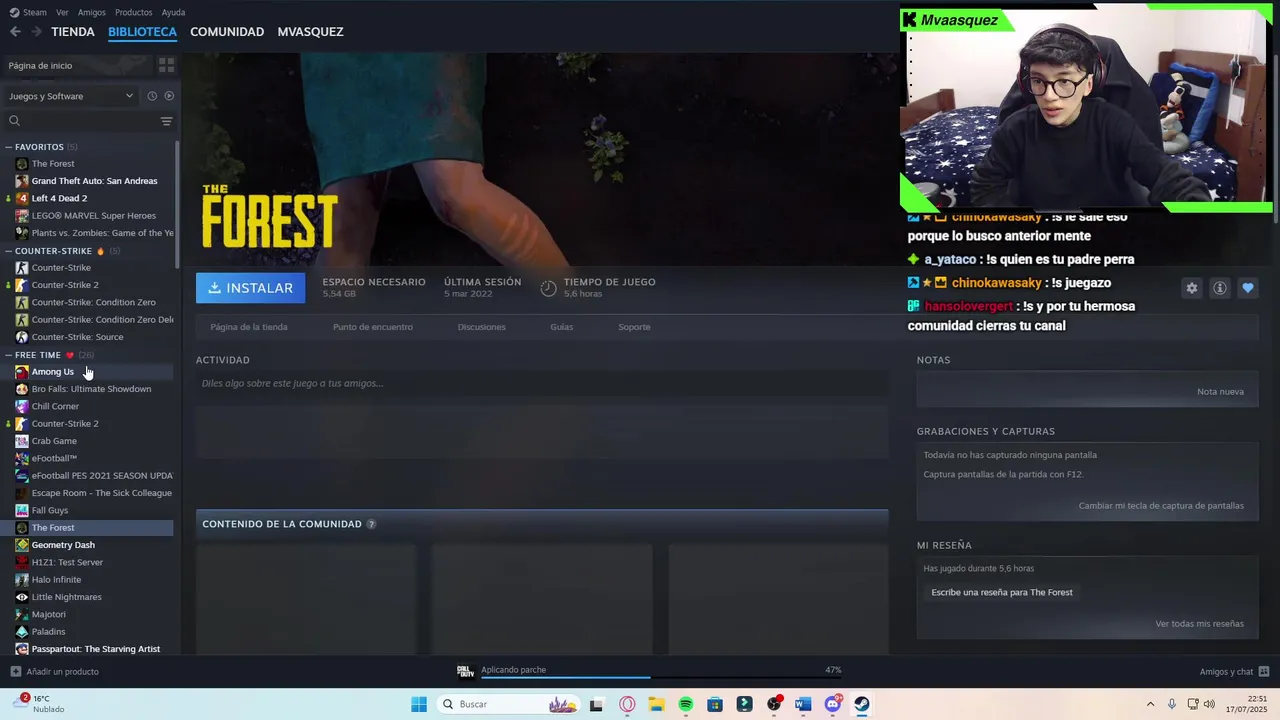The height and width of the screenshot is (720, 1280).
Task: Open File Explorer from the taskbar
Action: coord(656,705)
